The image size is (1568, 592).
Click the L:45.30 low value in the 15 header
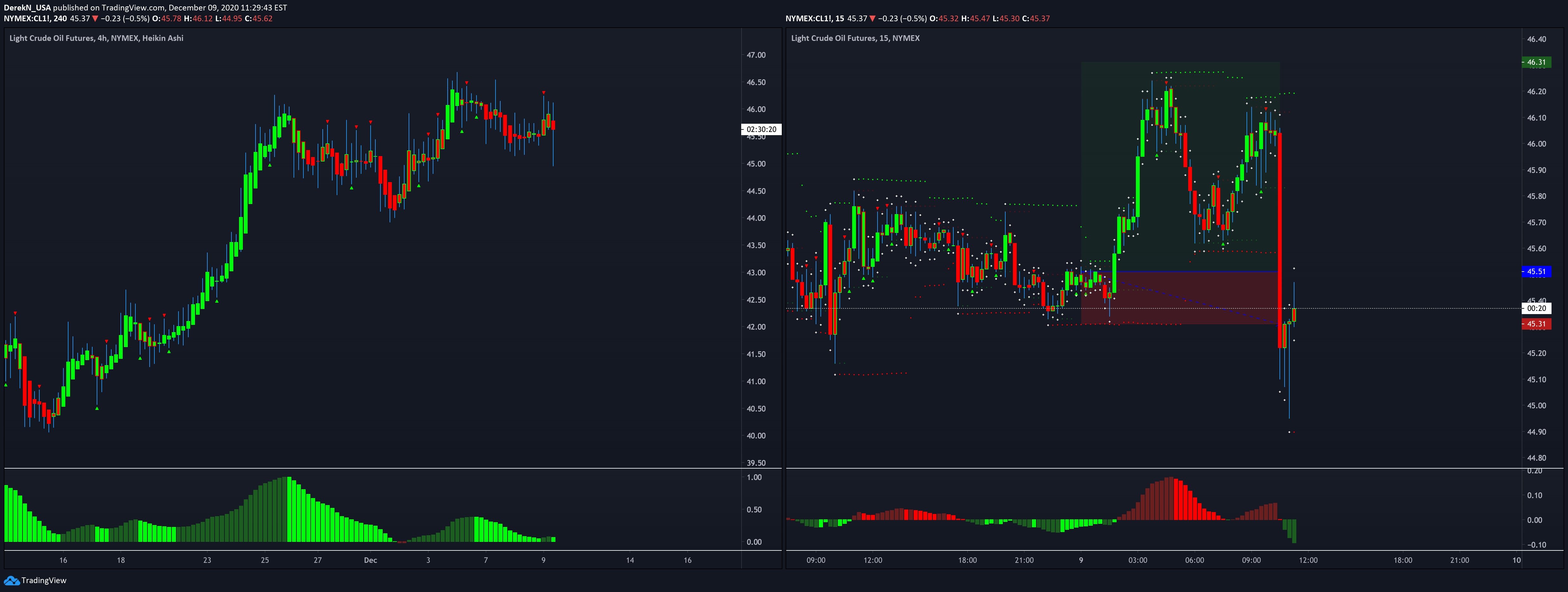1006,19
